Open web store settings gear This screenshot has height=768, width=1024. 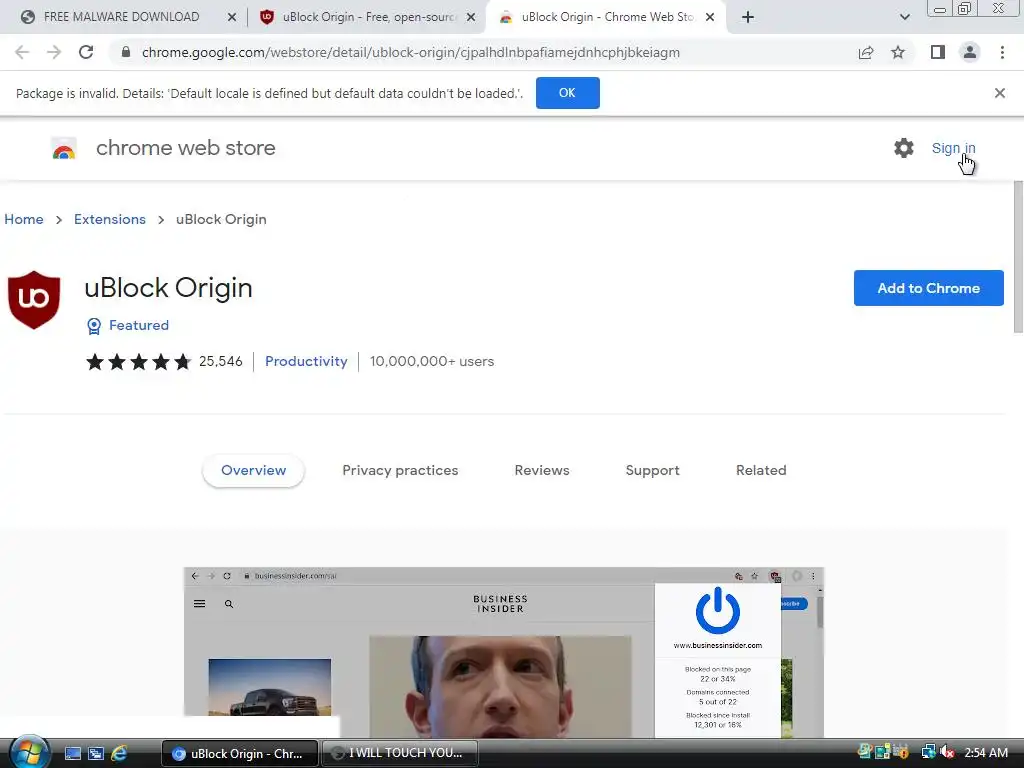[904, 148]
